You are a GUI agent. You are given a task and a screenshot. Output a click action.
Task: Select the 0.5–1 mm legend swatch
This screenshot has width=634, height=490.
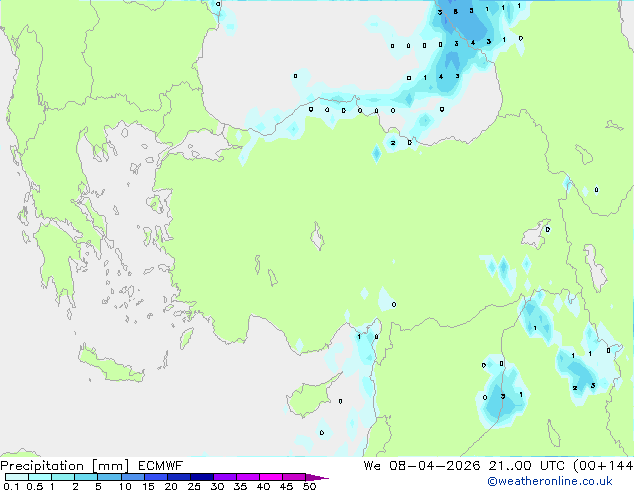tap(40, 477)
